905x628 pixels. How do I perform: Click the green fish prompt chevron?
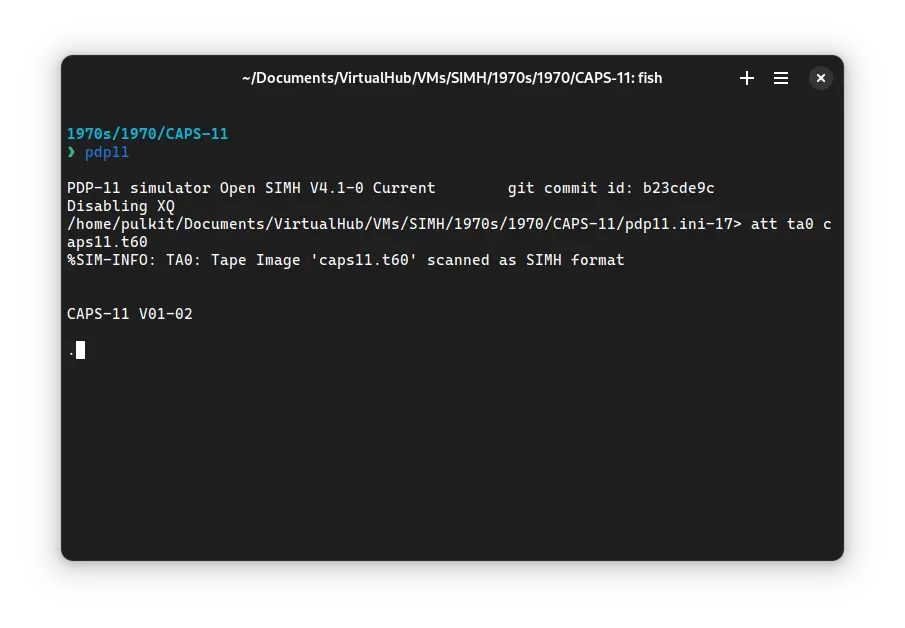[71, 153]
